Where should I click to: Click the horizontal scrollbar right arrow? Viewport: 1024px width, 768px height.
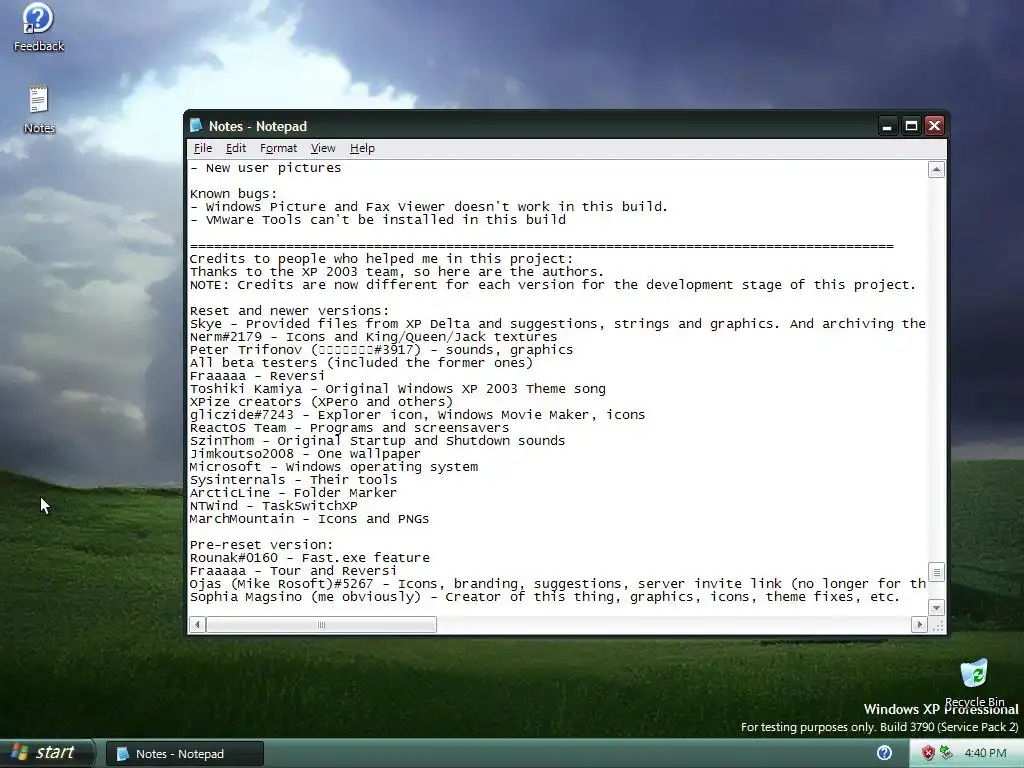click(x=919, y=625)
